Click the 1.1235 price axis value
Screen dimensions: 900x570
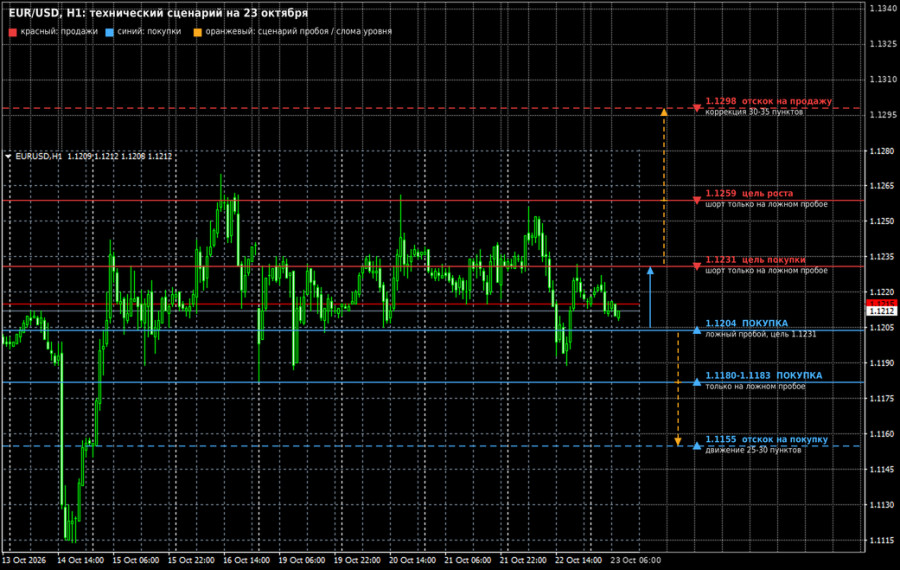tap(883, 257)
